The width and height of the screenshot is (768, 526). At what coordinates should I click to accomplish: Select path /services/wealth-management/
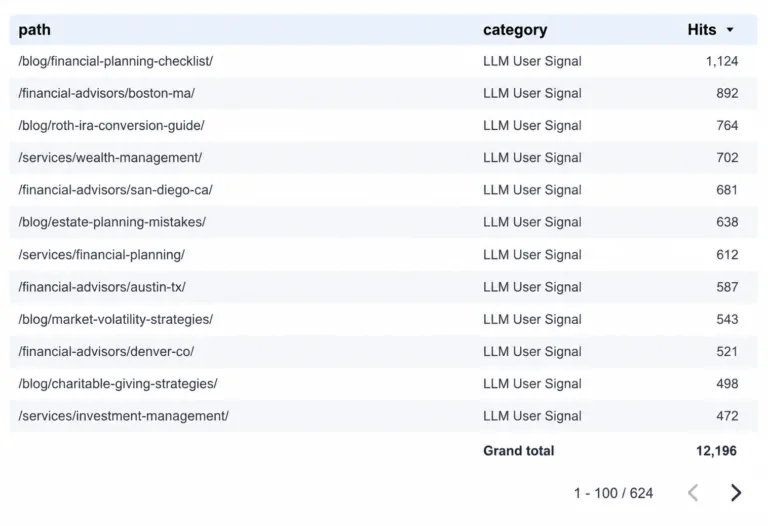pos(110,158)
